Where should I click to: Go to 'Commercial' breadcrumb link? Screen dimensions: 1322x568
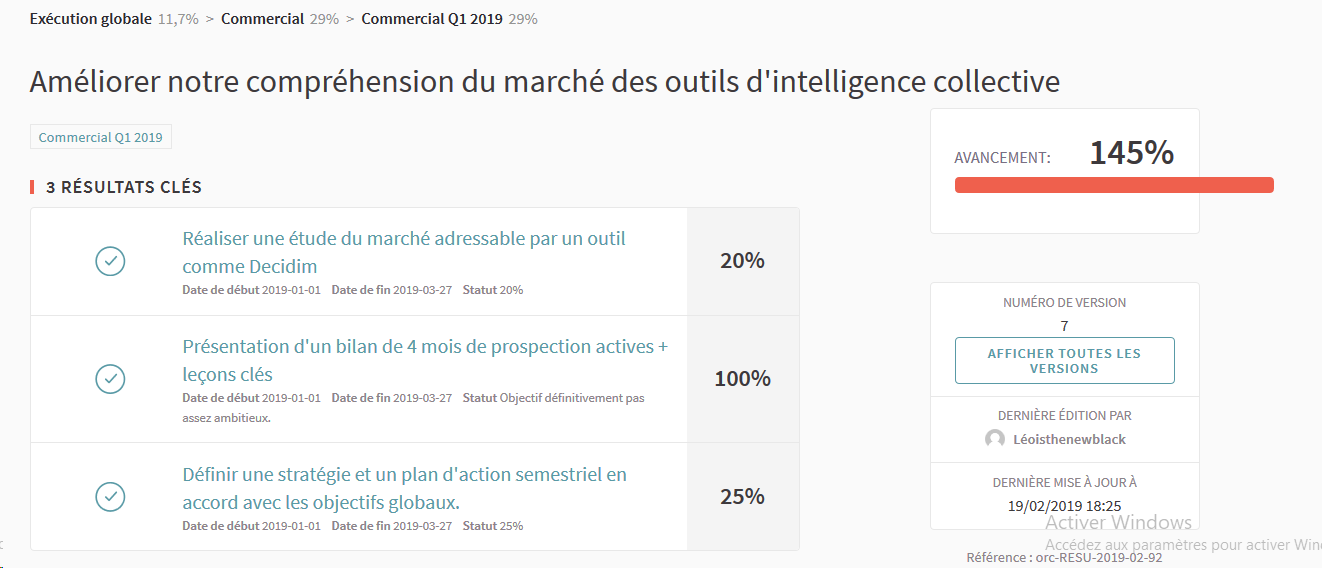point(262,19)
